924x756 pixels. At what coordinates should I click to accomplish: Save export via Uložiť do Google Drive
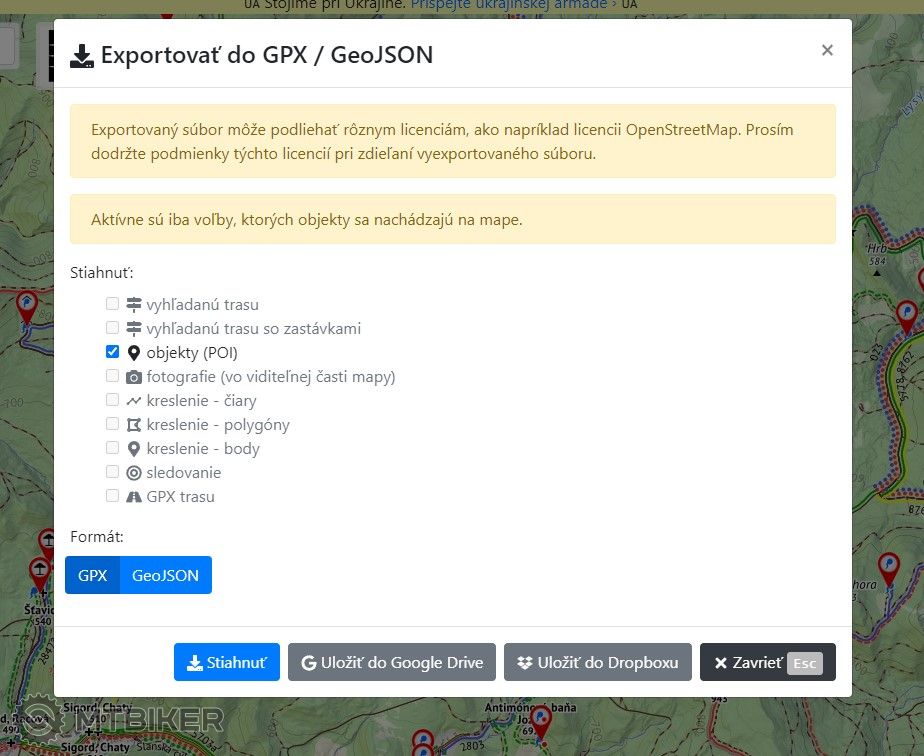[391, 662]
